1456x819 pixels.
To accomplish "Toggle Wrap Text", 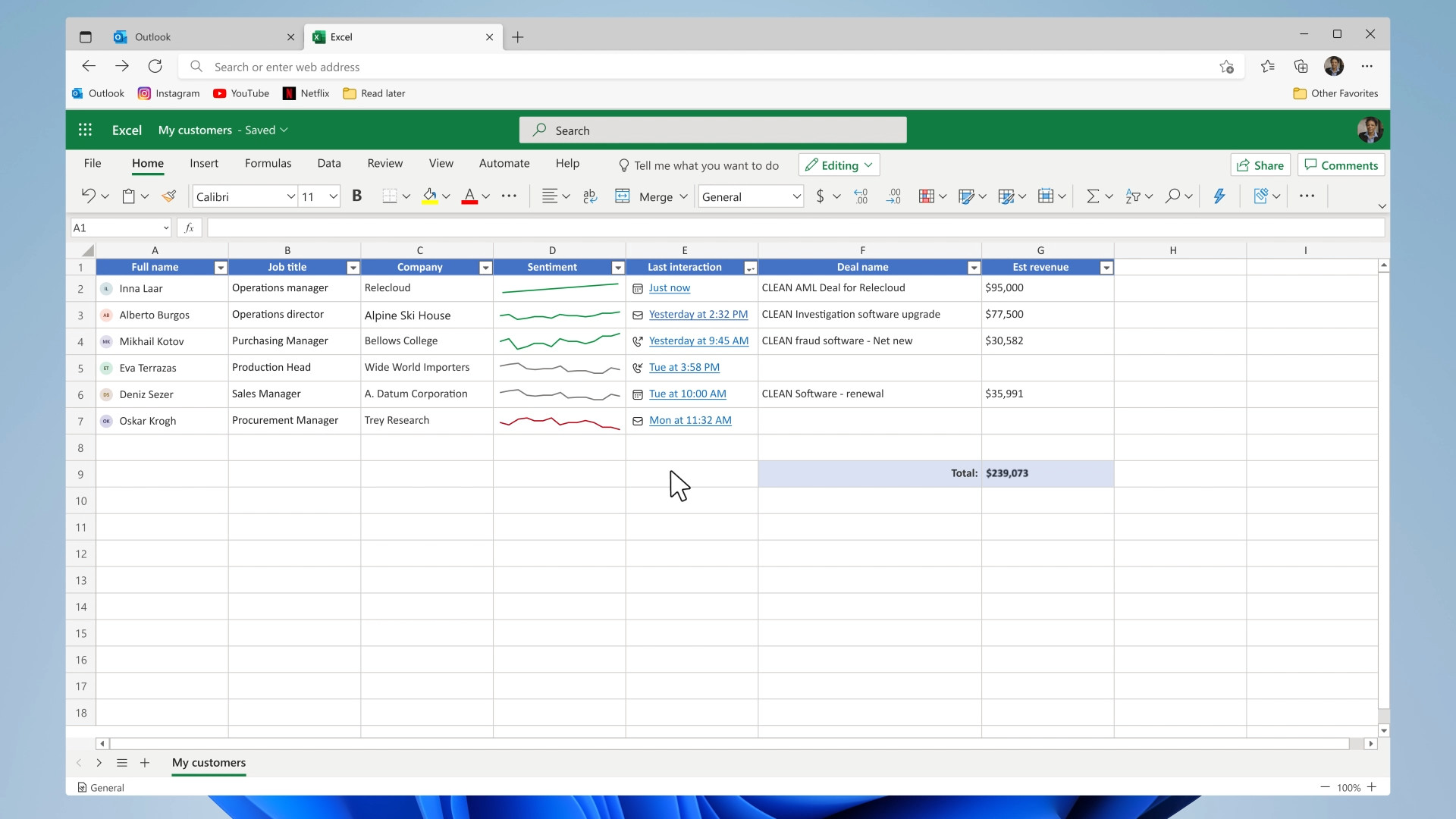I will (590, 196).
